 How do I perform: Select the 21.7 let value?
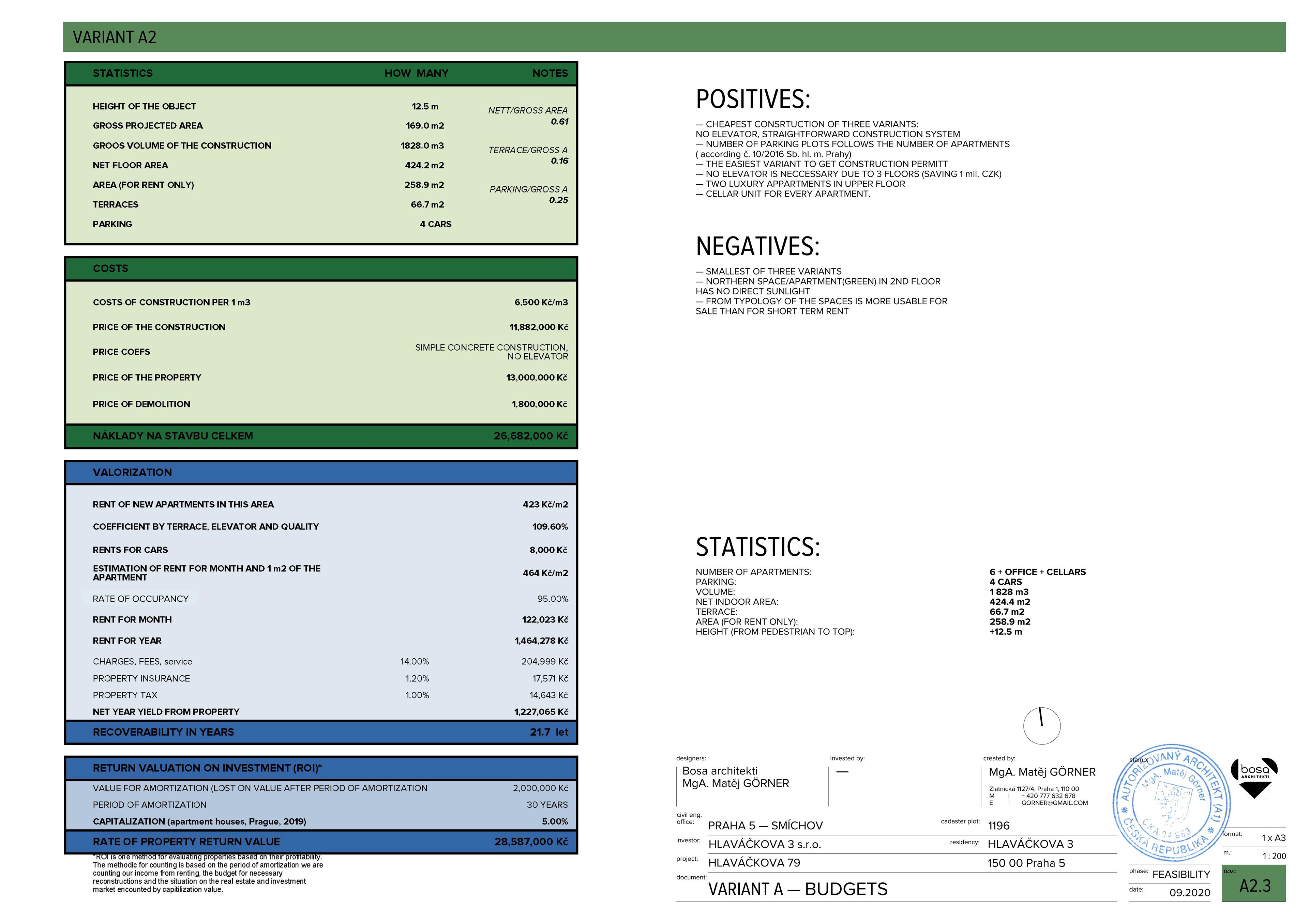549,732
